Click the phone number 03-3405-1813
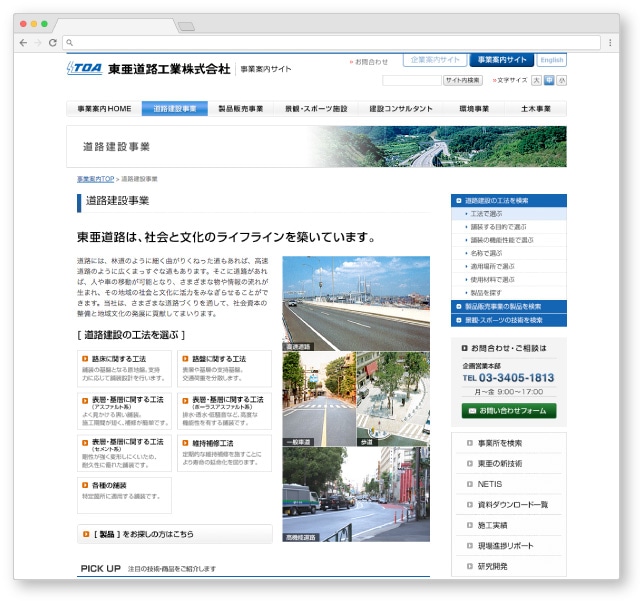Screen dimensions: 640x601 (x=516, y=378)
